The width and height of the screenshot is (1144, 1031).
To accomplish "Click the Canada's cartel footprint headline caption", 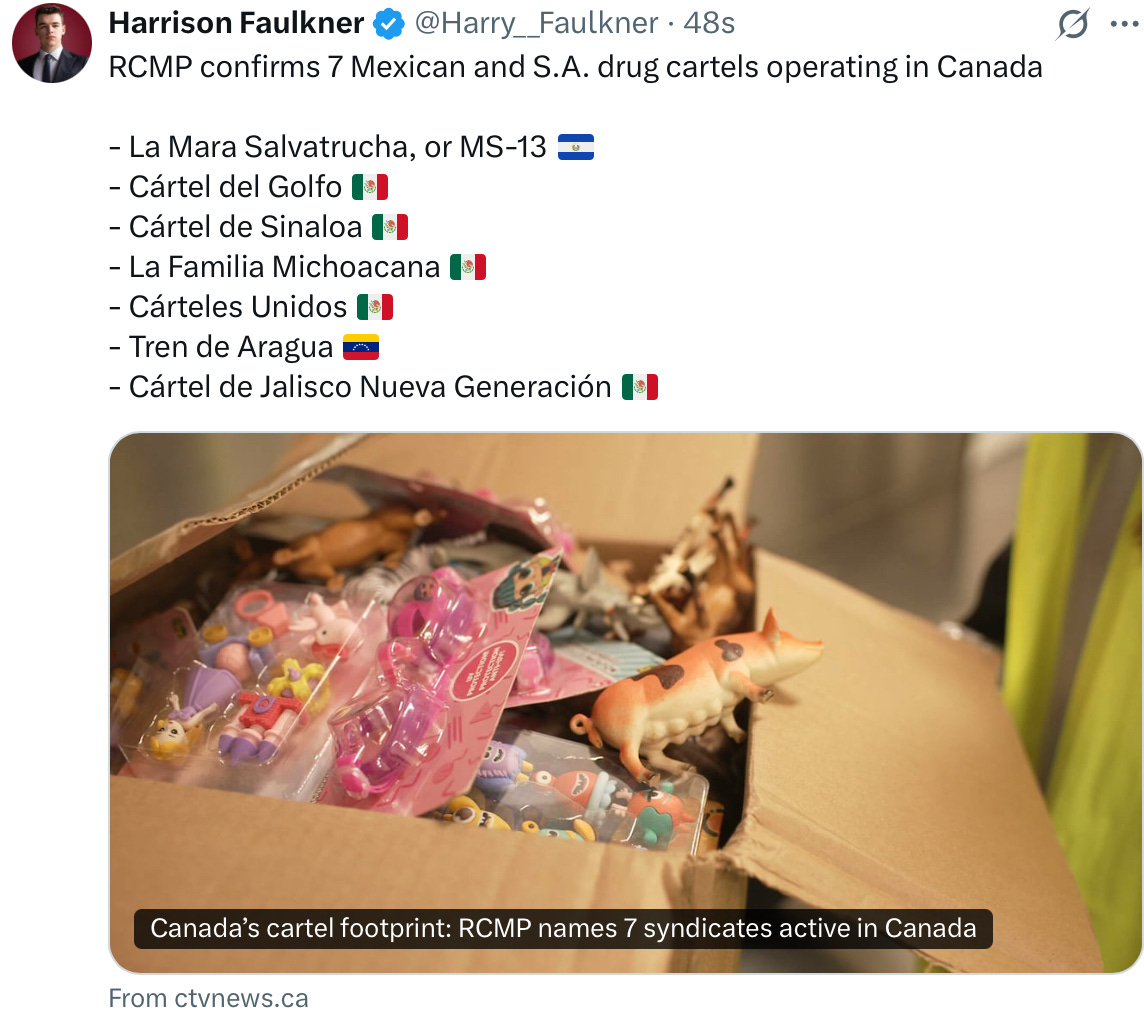I will pyautogui.click(x=563, y=928).
